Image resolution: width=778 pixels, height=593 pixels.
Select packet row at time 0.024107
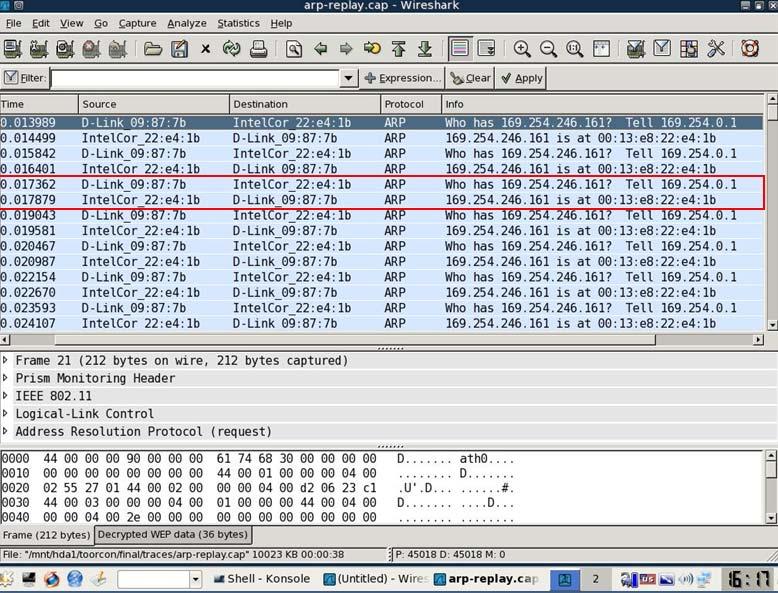[x=381, y=324]
